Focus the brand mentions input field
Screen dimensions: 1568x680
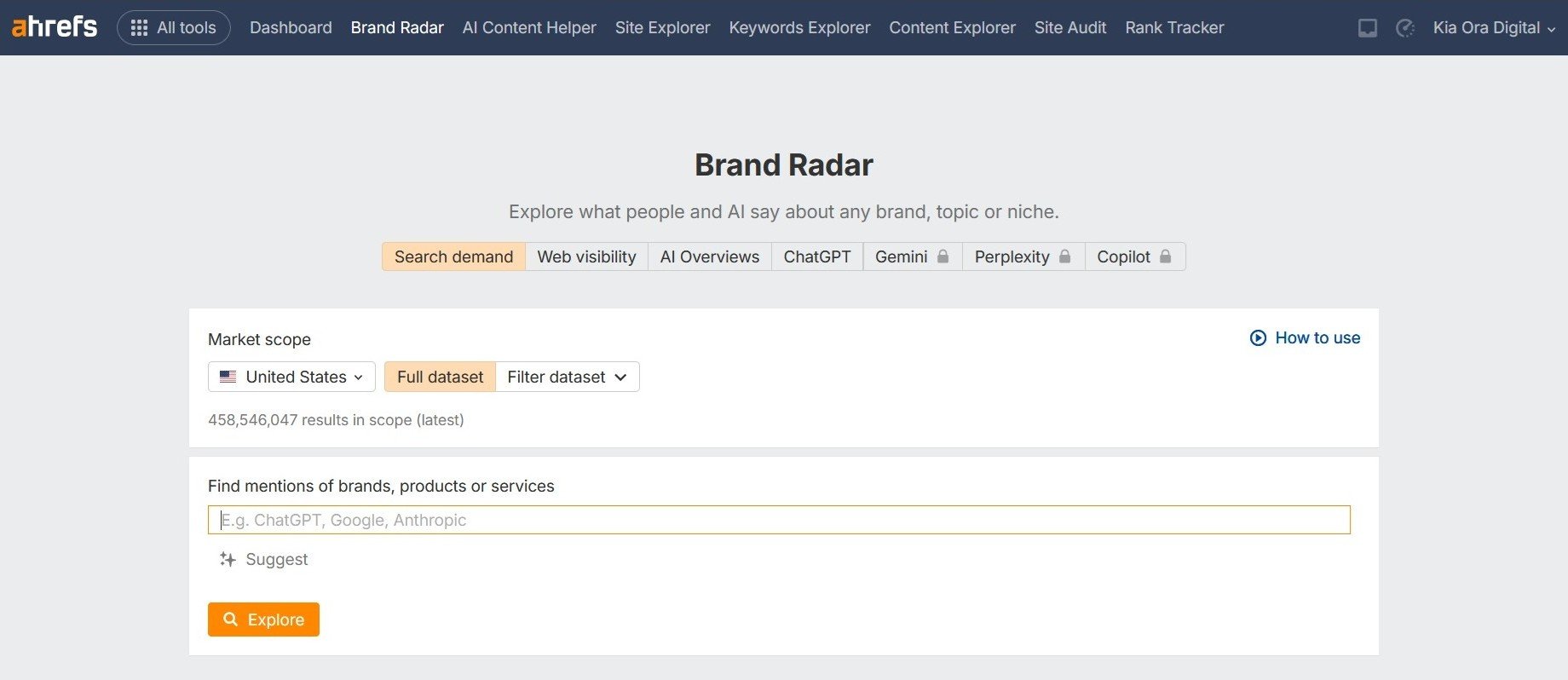(x=779, y=520)
